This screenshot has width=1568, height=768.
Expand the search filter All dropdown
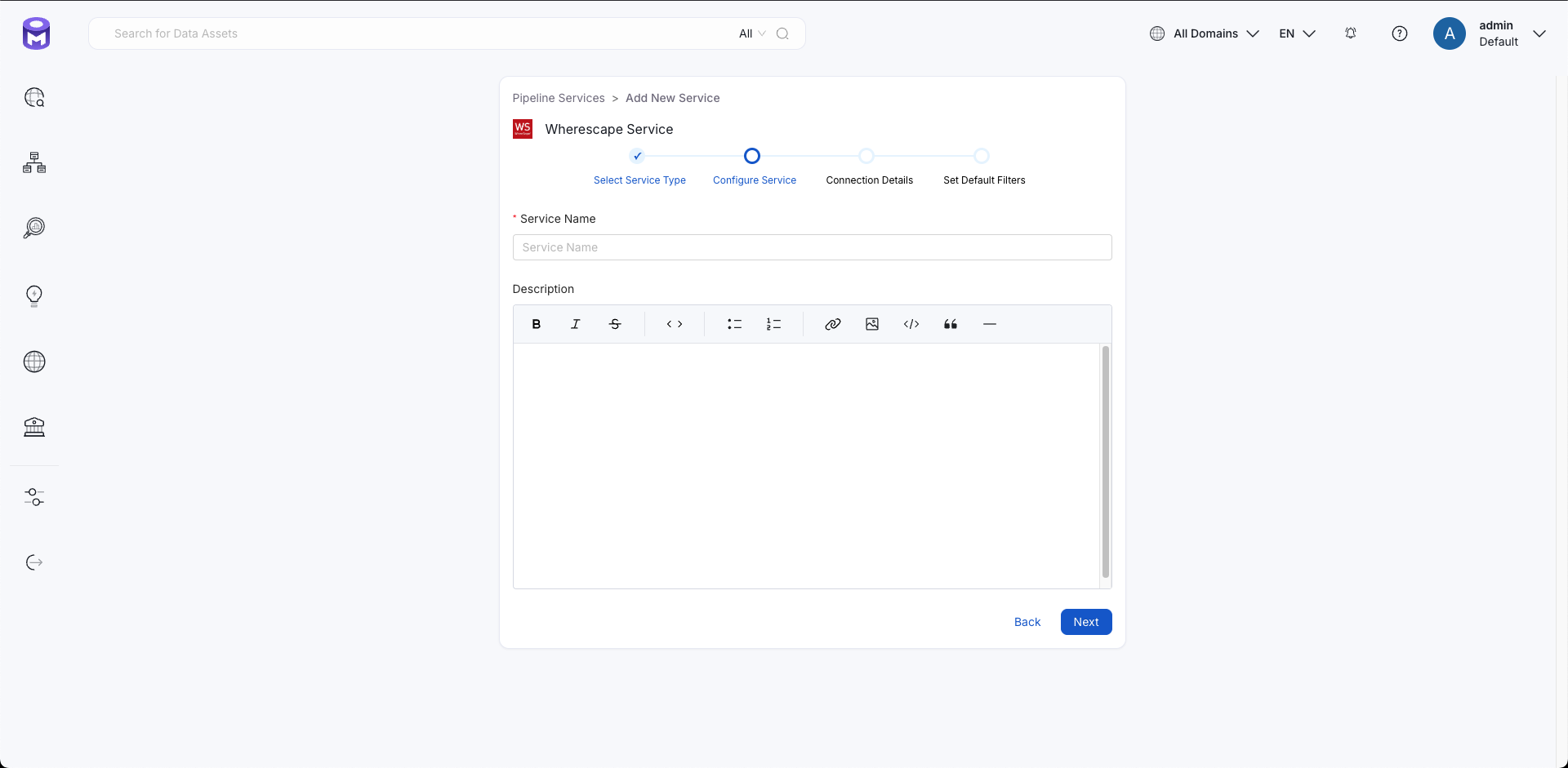(x=751, y=33)
